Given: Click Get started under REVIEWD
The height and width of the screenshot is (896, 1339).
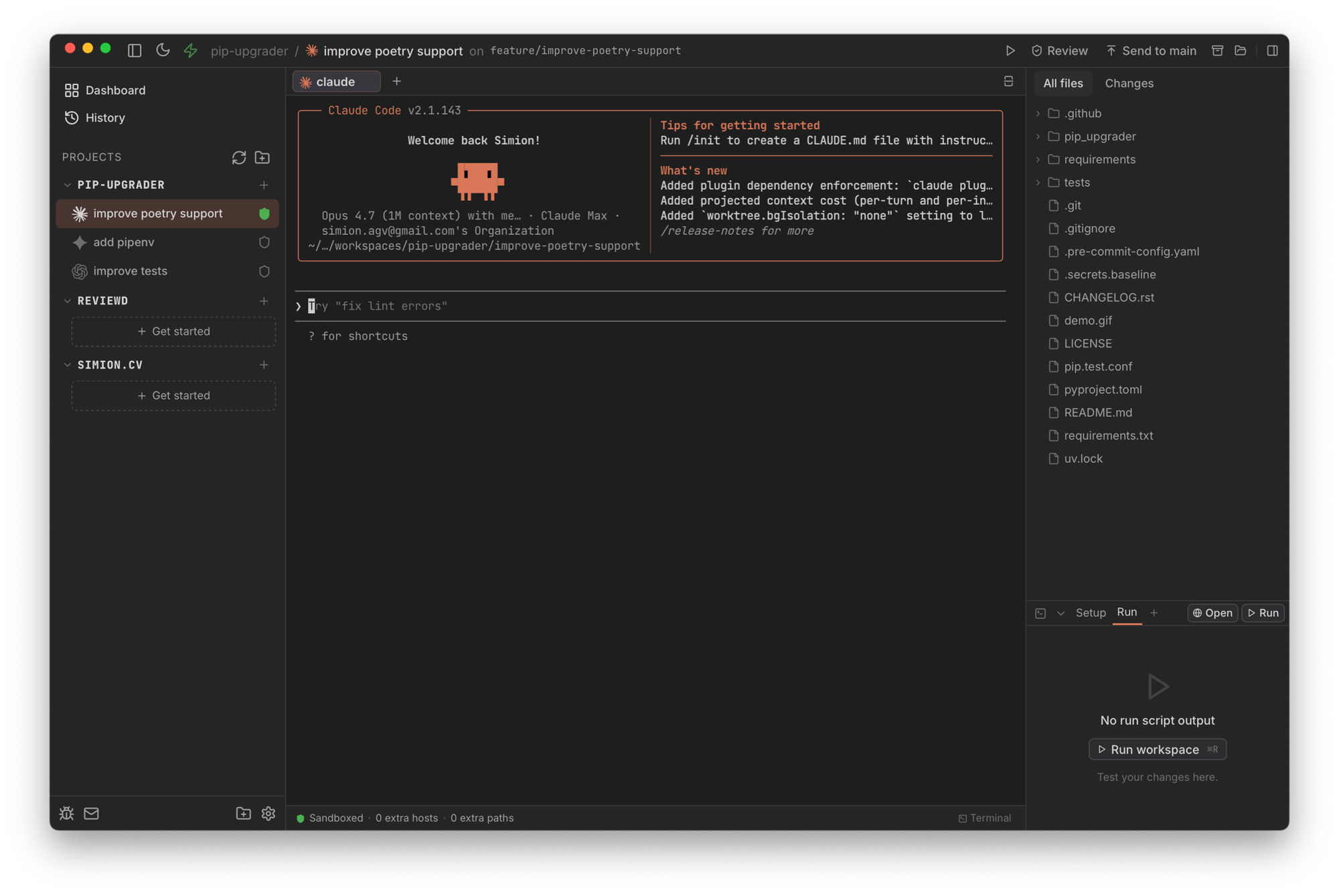Looking at the screenshot, I should 173,331.
